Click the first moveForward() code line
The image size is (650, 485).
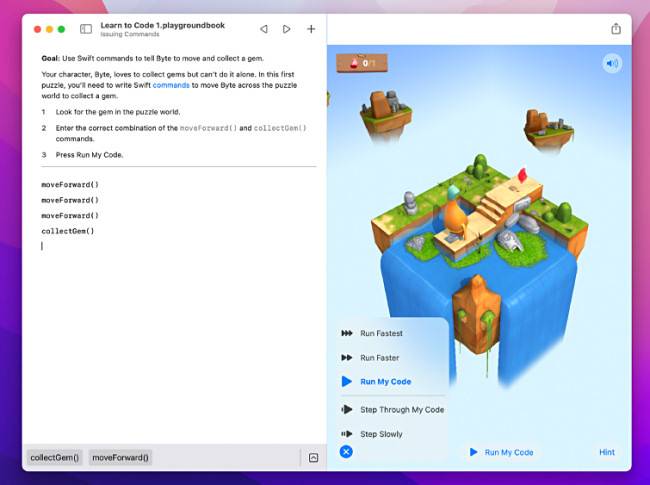[70, 185]
